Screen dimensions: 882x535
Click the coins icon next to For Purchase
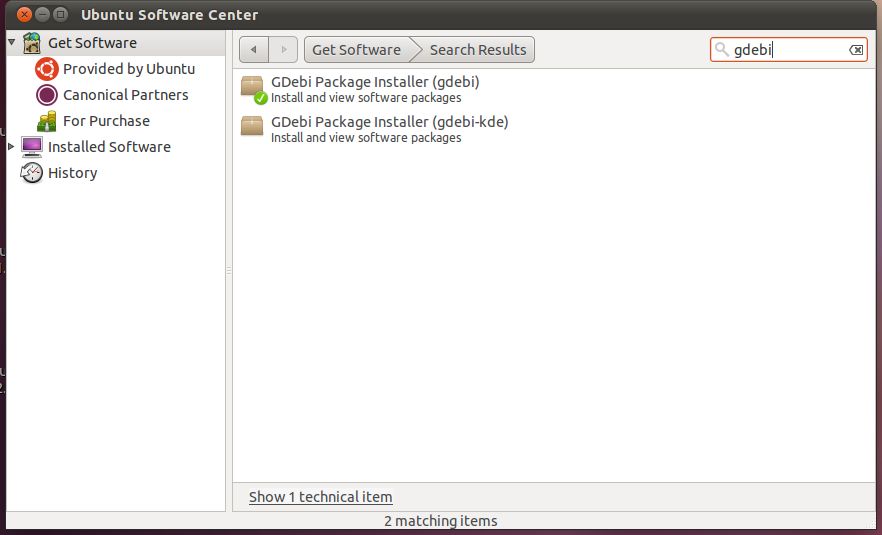(x=47, y=121)
